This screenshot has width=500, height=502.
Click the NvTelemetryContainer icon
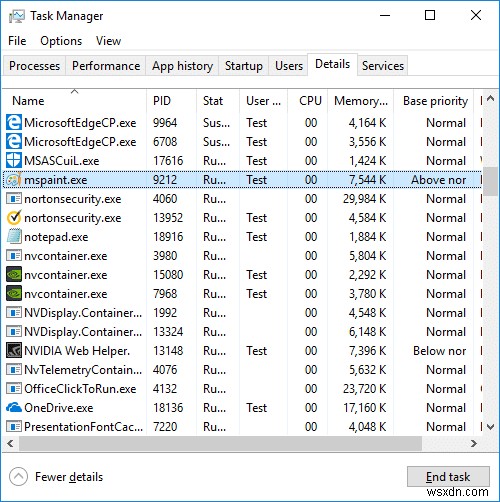point(14,370)
